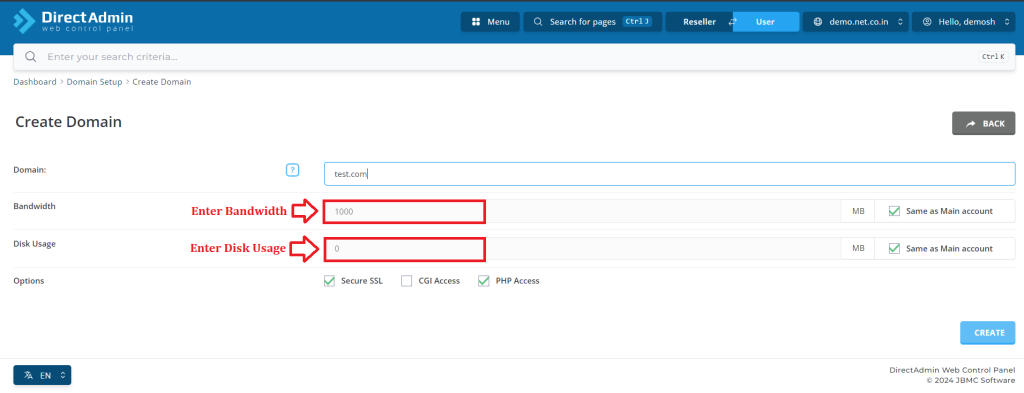Screen dimensions: 1024x393
Task: Click the Create Domain page heading
Action: 69,122
